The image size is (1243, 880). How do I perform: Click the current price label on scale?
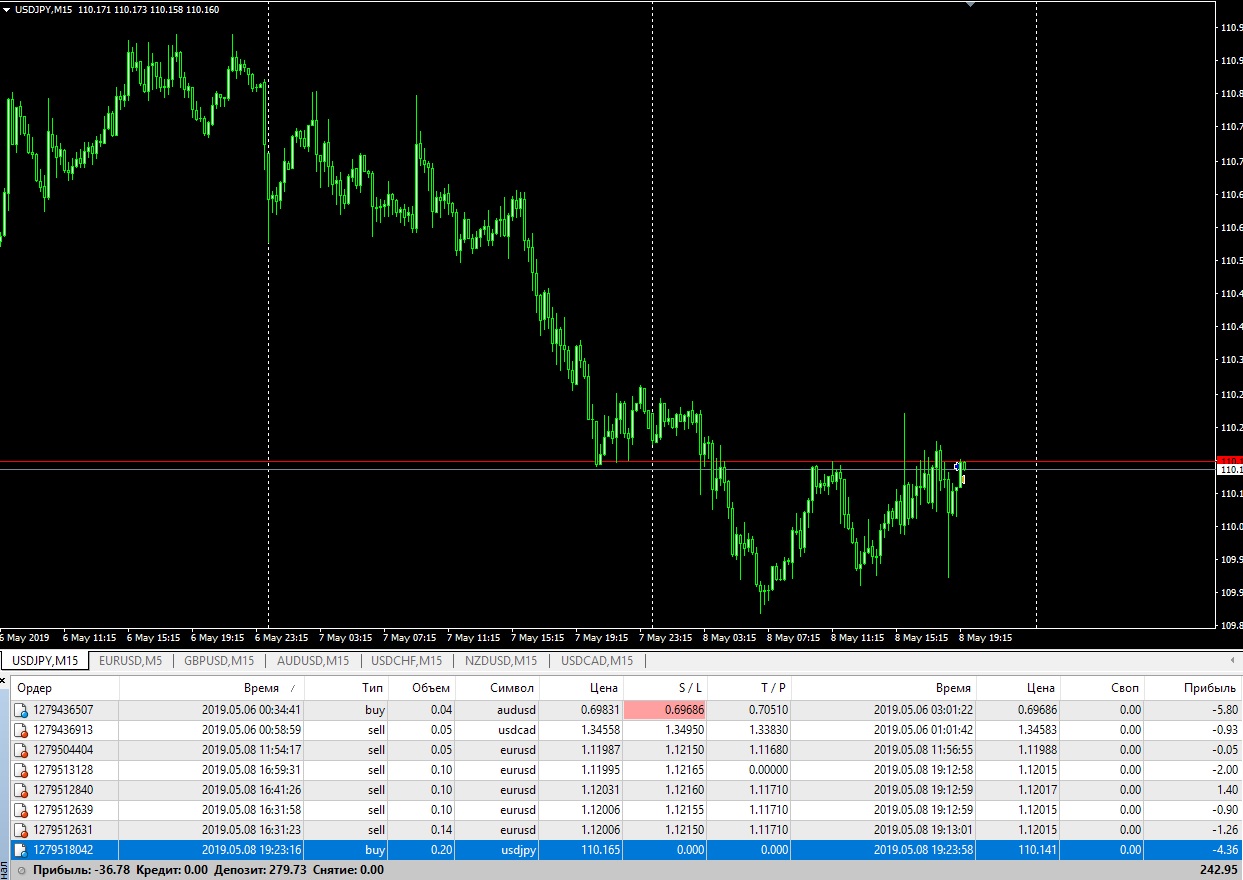tap(1229, 469)
